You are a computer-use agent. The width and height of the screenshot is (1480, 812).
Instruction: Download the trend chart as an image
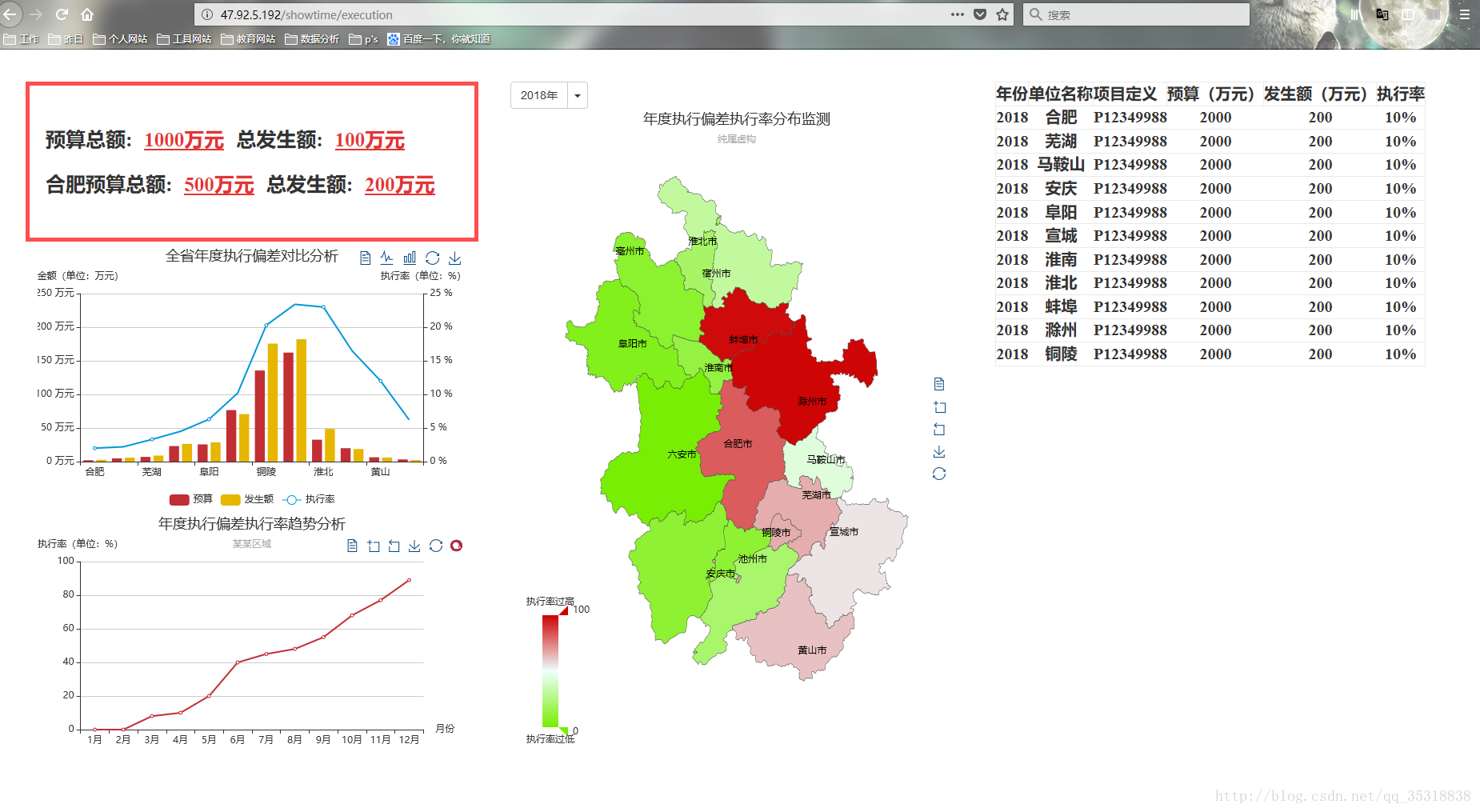click(x=414, y=546)
